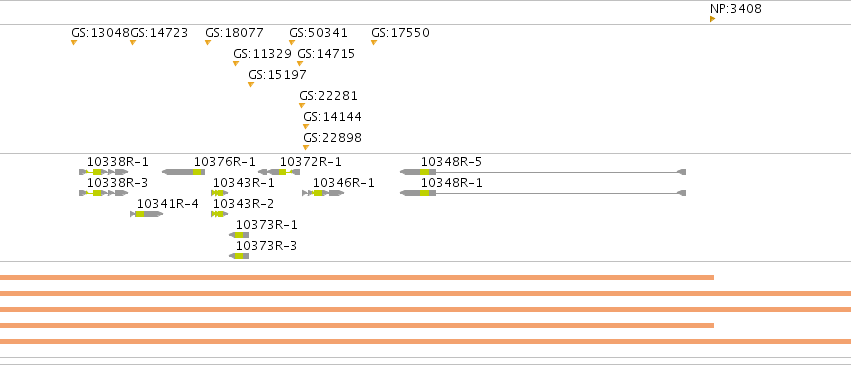Select the 10346R-1 gene model
851x365 pixels.
point(323,193)
